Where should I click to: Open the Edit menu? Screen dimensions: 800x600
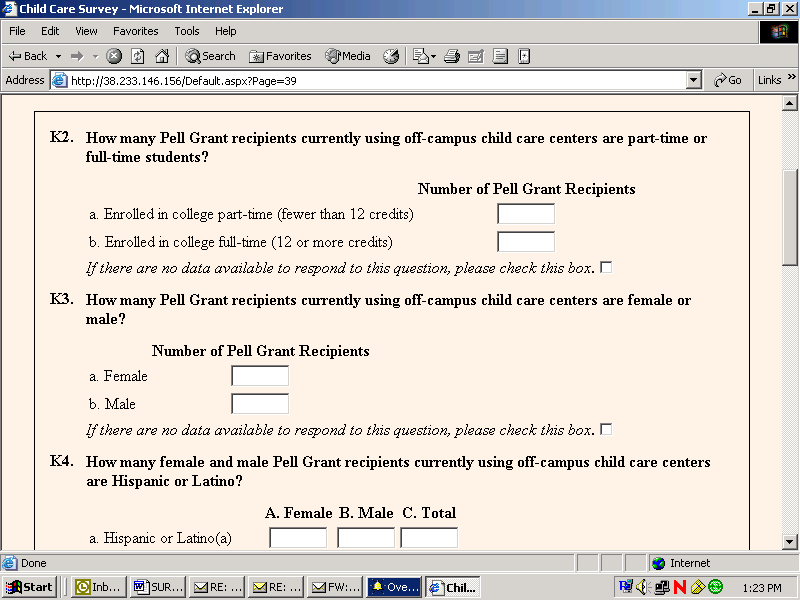(x=50, y=31)
